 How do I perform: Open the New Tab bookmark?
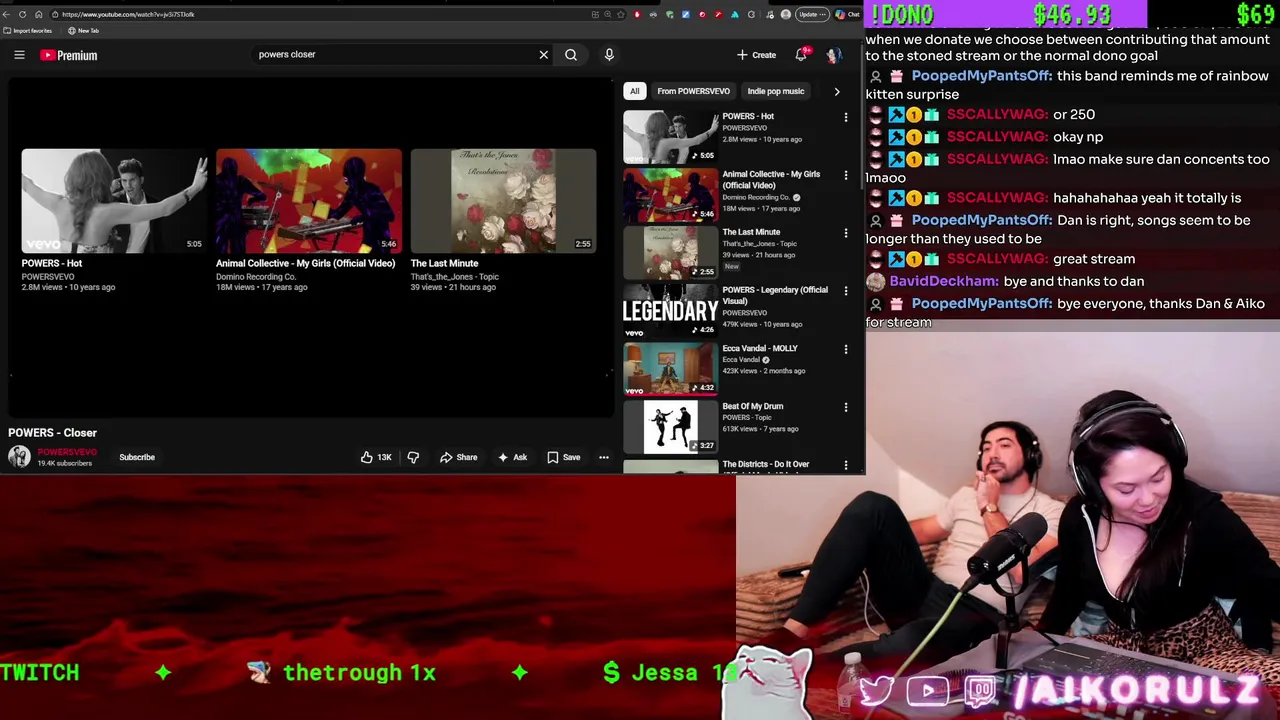(x=84, y=31)
